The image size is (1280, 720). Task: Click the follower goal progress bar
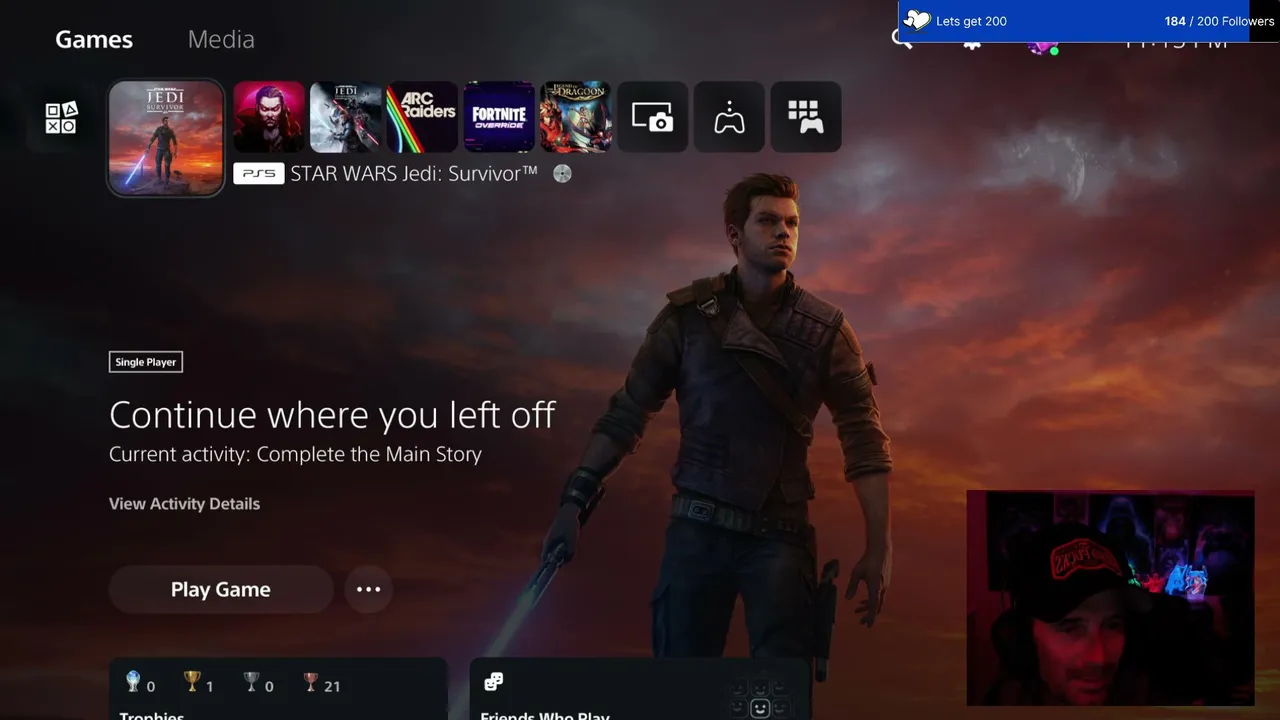(1089, 21)
